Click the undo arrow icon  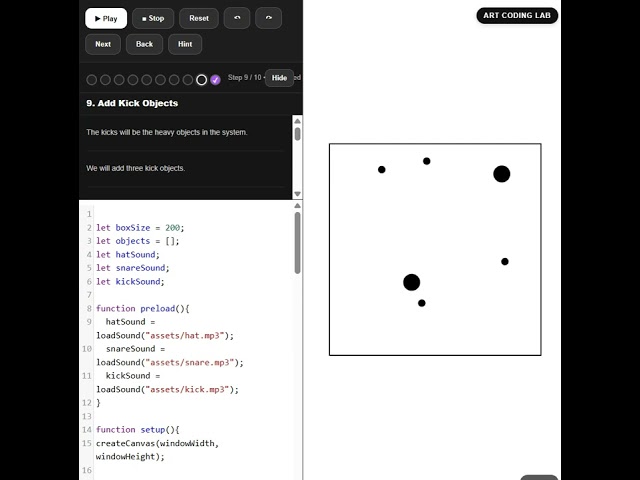(x=237, y=18)
